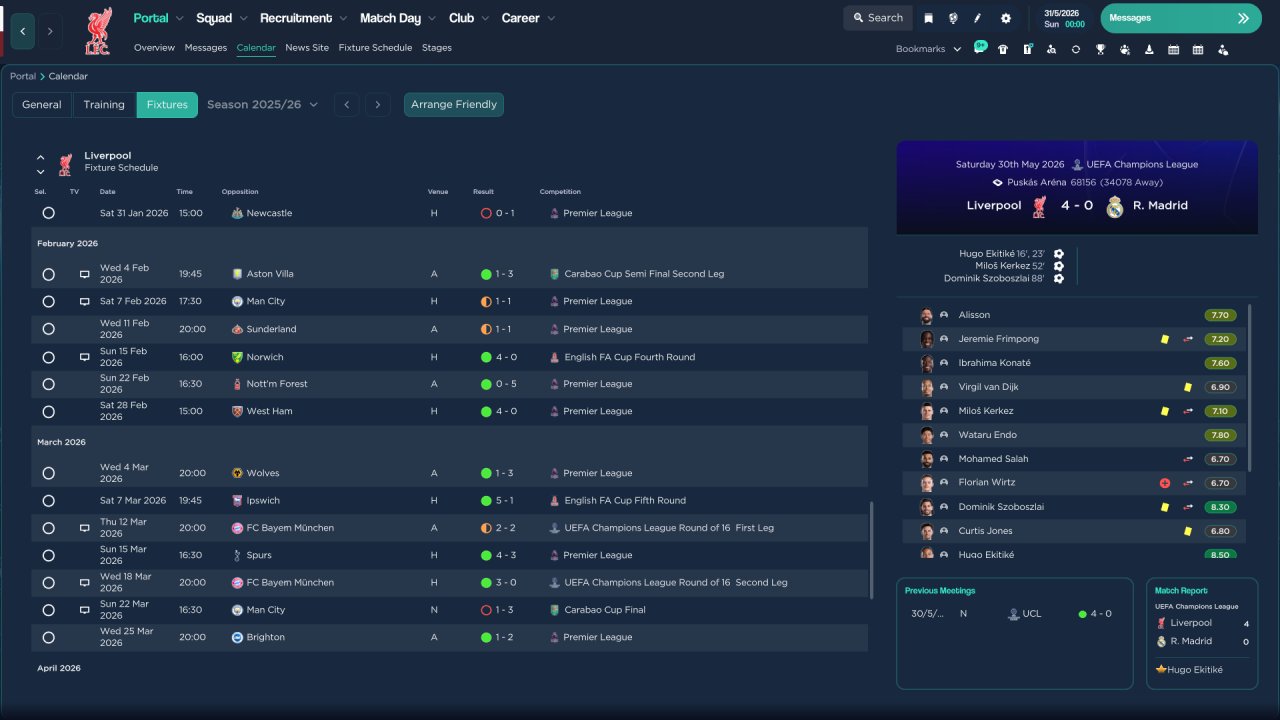Viewport: 1280px width, 720px height.
Task: Open settings with the gear icon
Action: 1006,18
